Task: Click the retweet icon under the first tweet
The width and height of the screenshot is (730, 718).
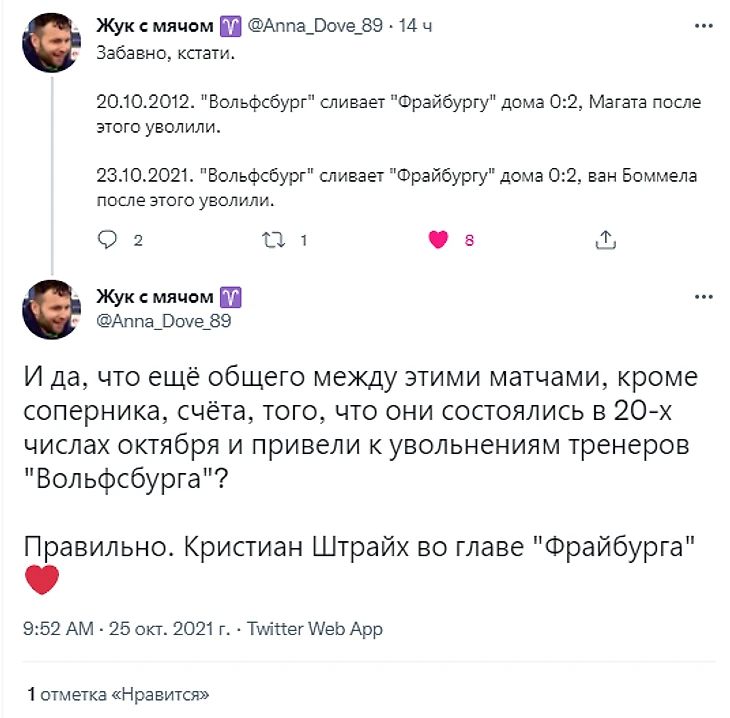Action: coord(273,240)
